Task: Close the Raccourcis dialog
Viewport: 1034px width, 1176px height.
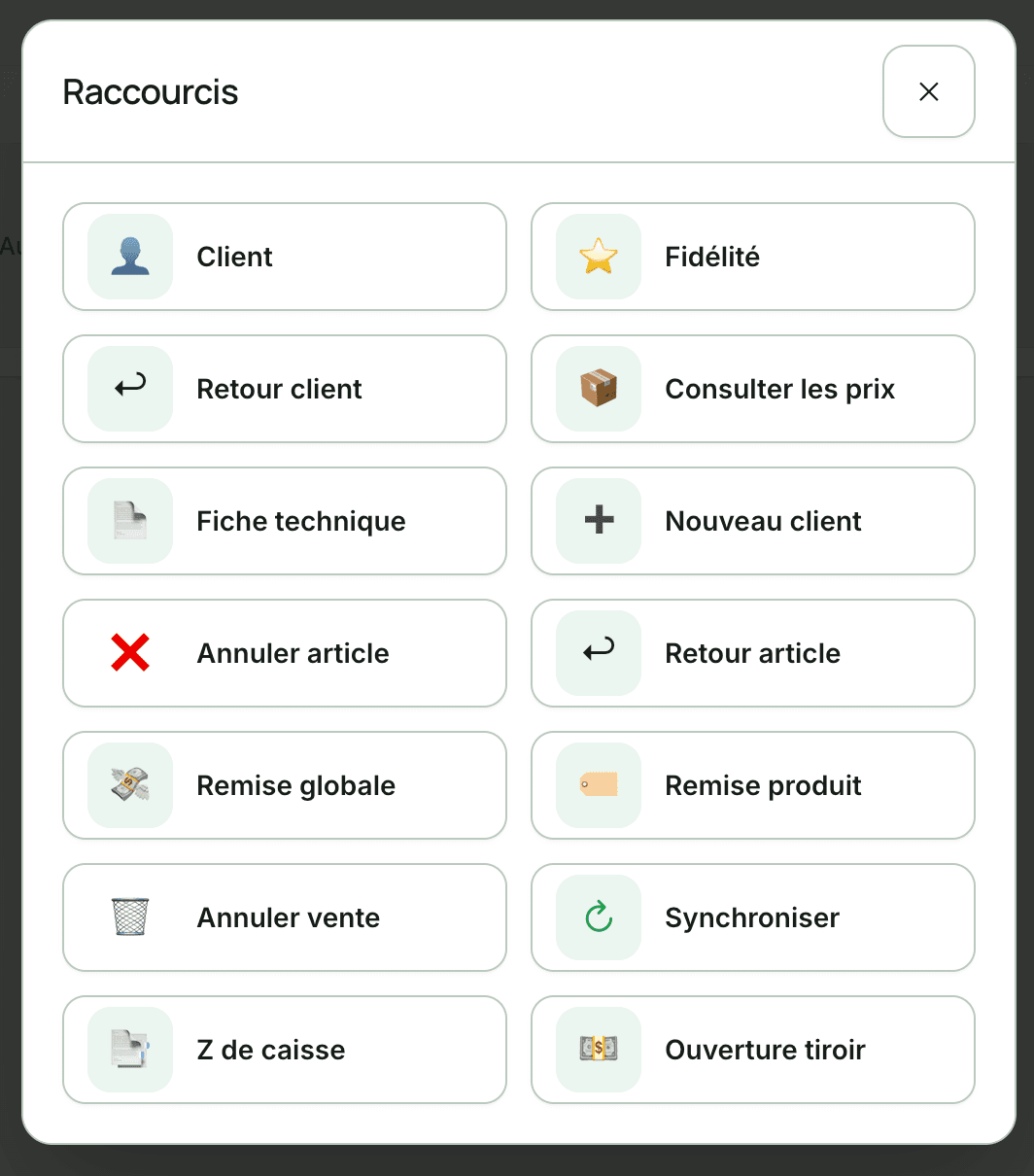Action: [x=929, y=91]
